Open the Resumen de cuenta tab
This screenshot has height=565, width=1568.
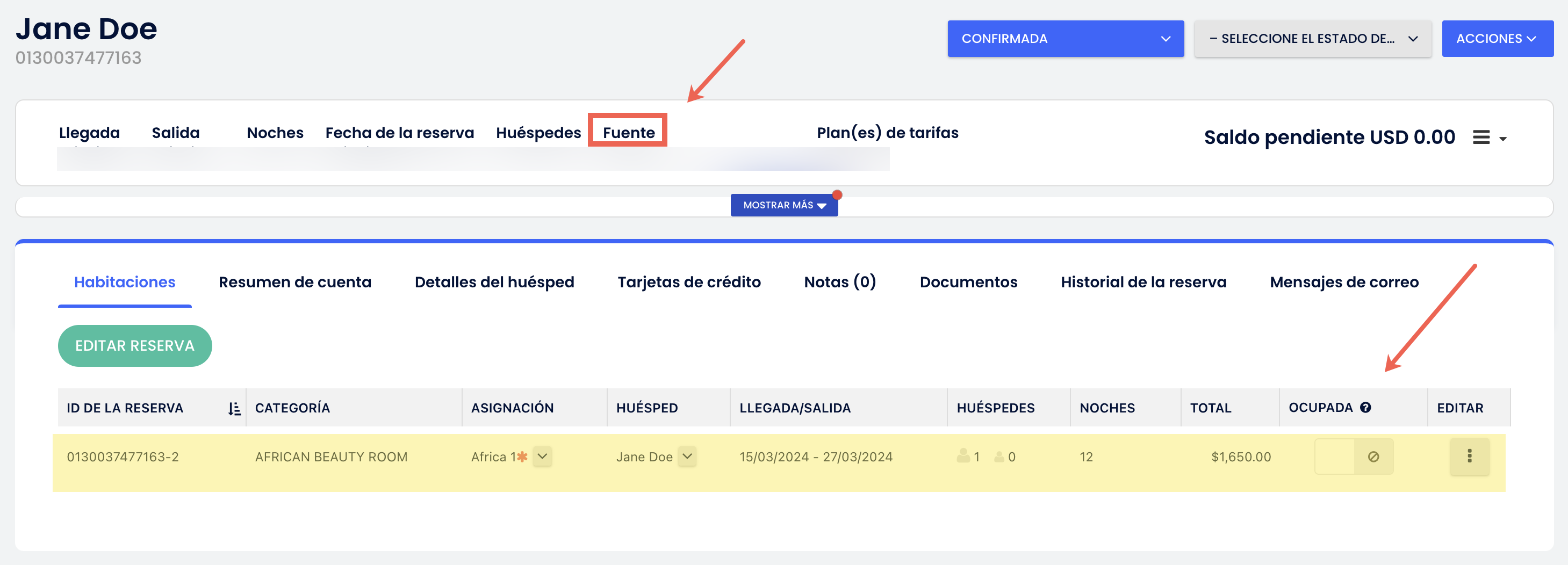click(294, 282)
